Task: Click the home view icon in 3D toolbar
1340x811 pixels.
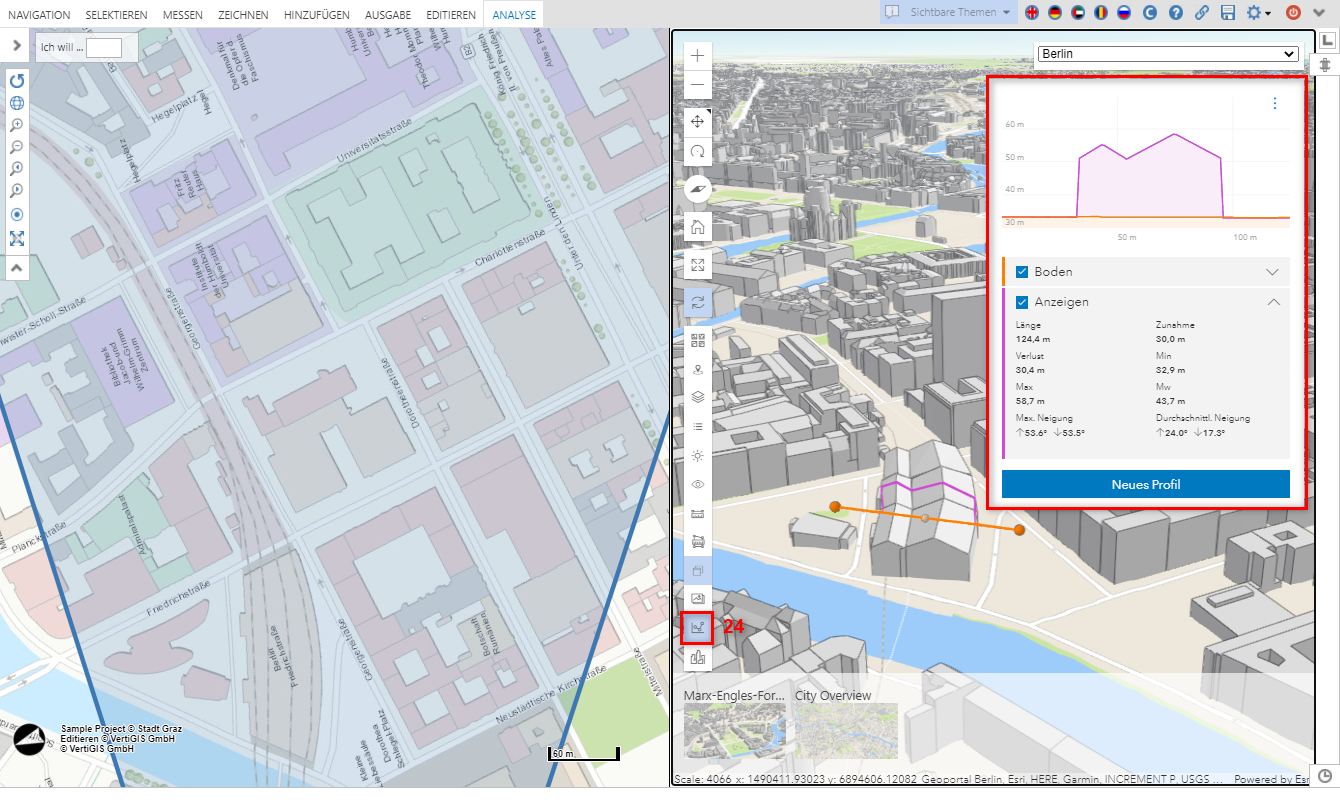Action: point(697,227)
